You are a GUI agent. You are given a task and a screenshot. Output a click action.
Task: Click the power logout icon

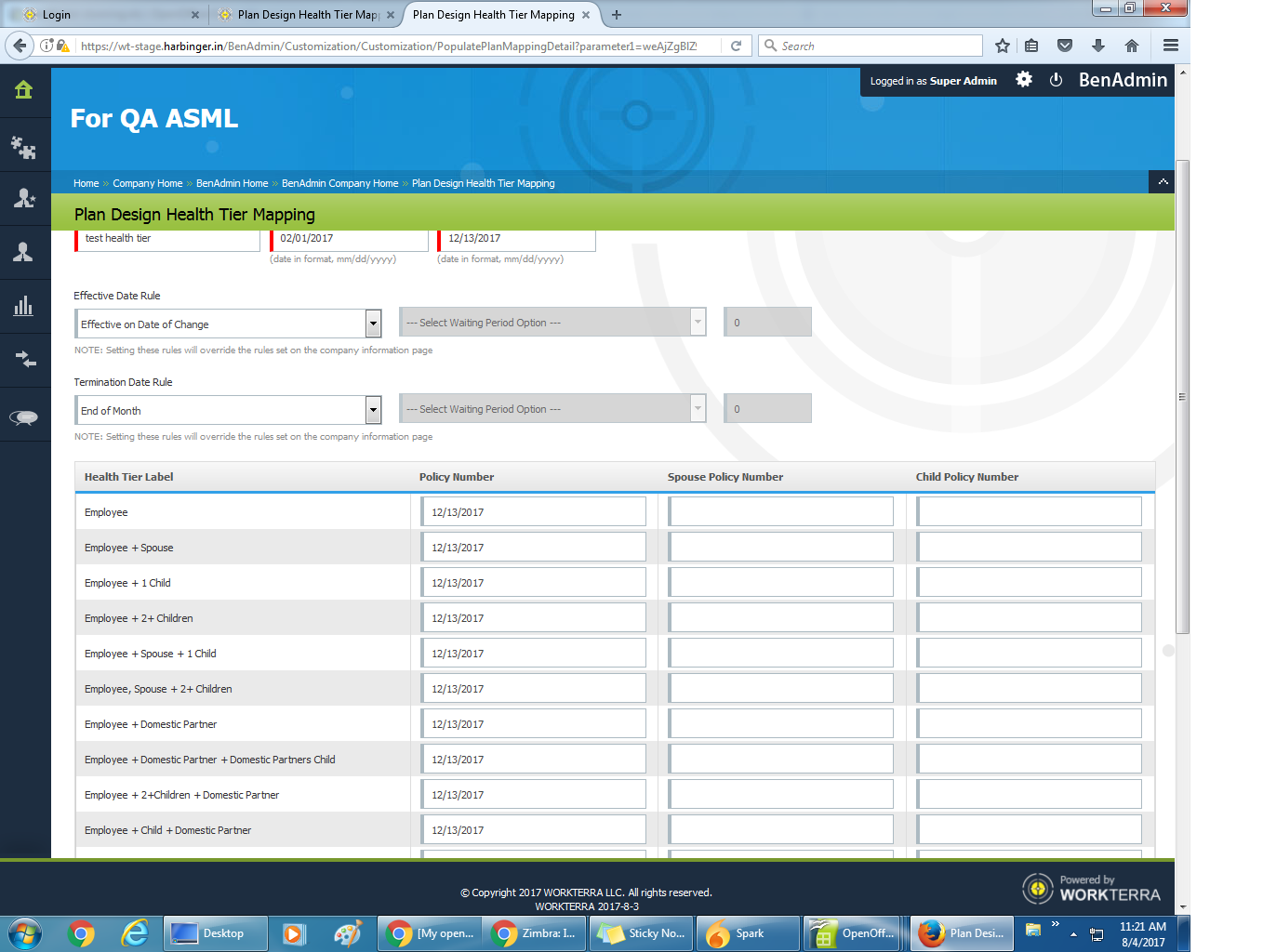point(1056,80)
